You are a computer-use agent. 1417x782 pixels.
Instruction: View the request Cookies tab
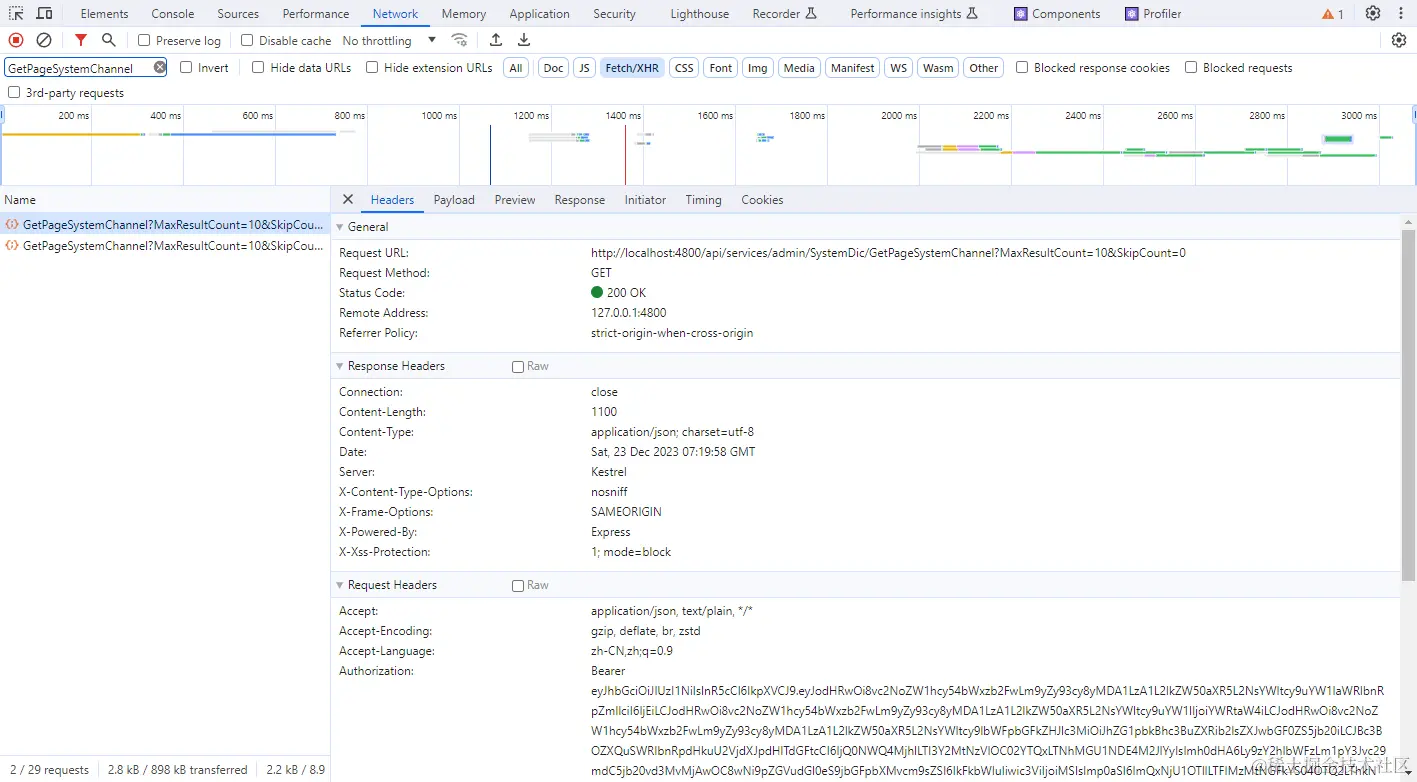762,200
